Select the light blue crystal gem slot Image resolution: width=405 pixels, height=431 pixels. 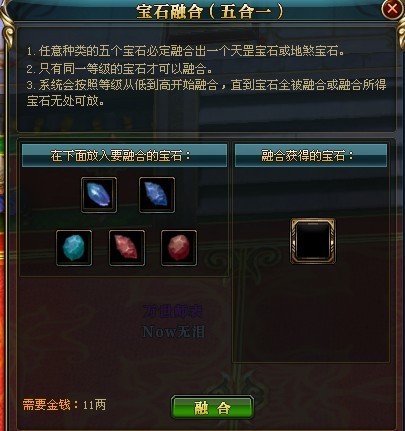(99, 195)
